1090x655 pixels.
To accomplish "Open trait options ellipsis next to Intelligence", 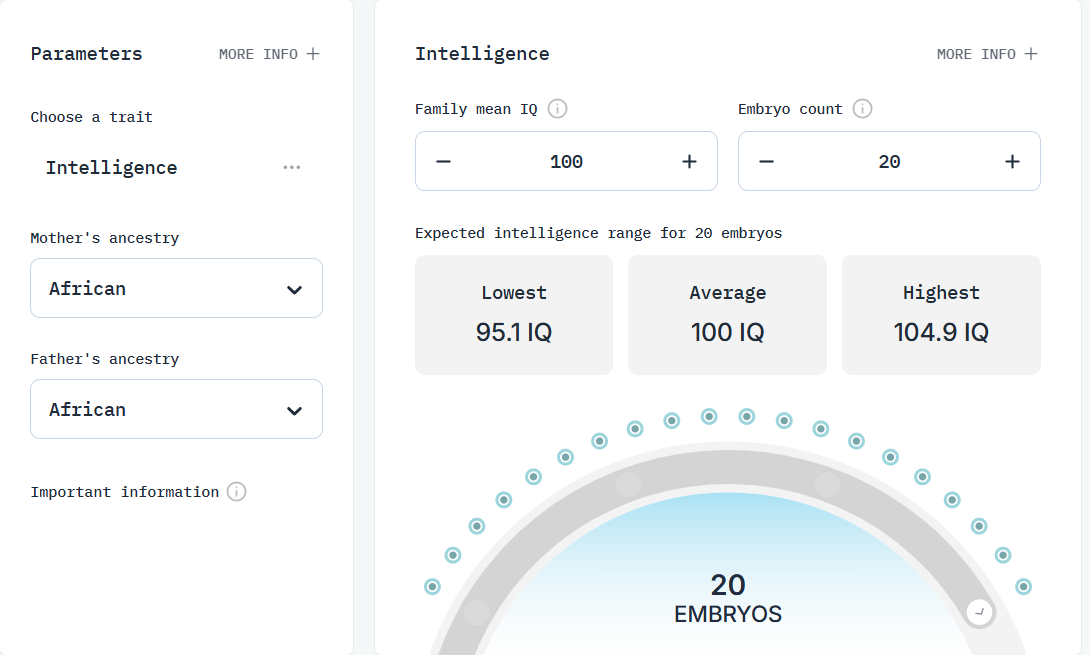I will 292,168.
